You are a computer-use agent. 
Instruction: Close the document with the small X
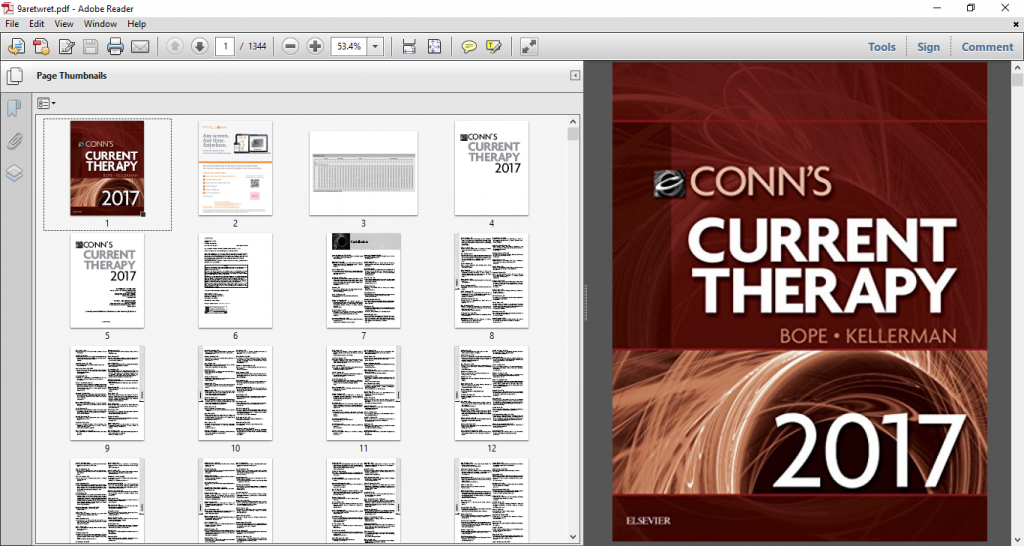click(1016, 24)
